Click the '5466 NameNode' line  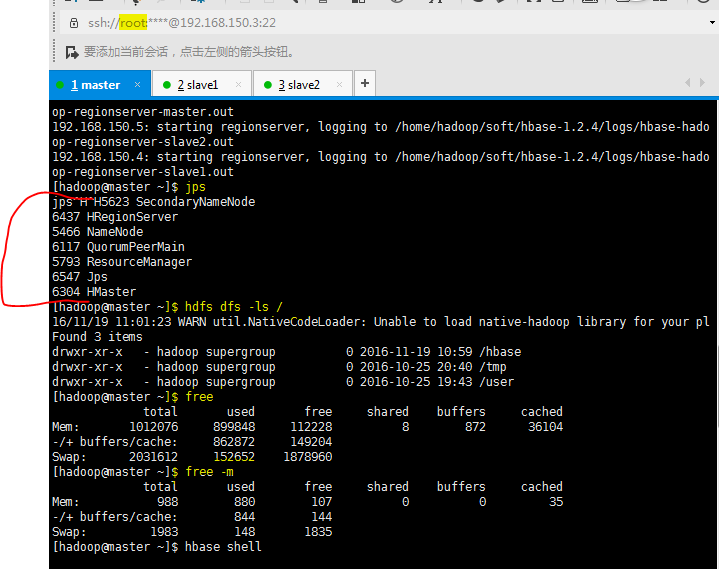[97, 232]
